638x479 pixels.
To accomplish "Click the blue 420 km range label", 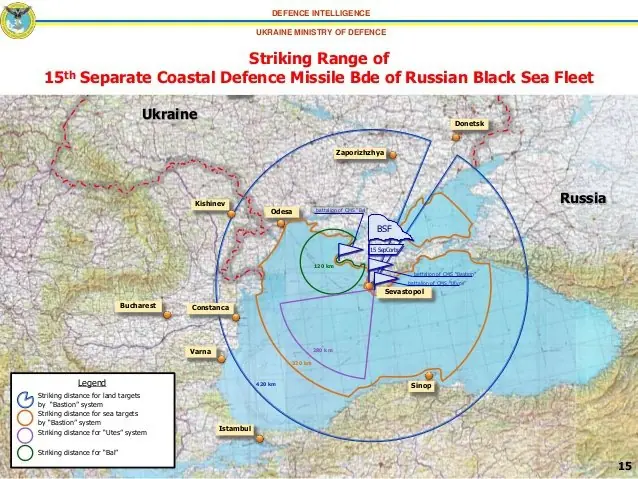I will coord(266,384).
